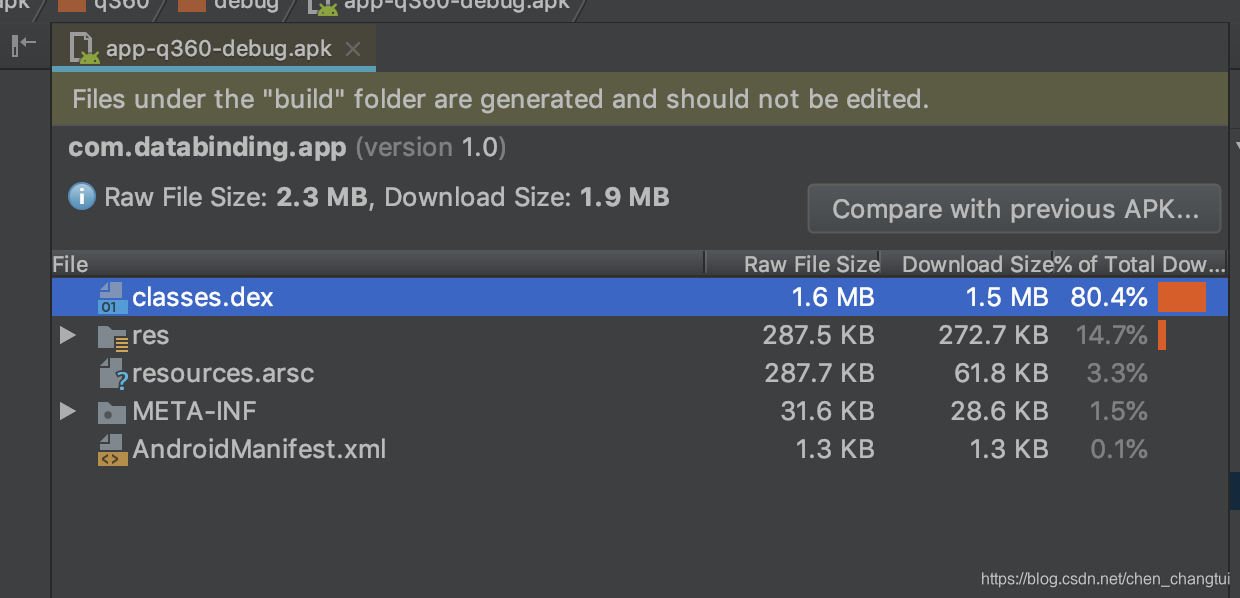Click Compare with previous APK button

[1014, 209]
